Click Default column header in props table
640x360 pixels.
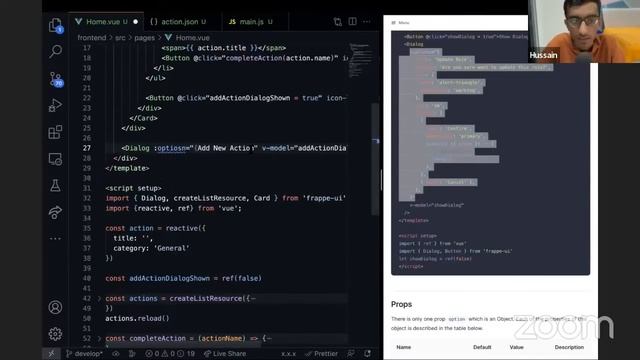[x=482, y=347]
